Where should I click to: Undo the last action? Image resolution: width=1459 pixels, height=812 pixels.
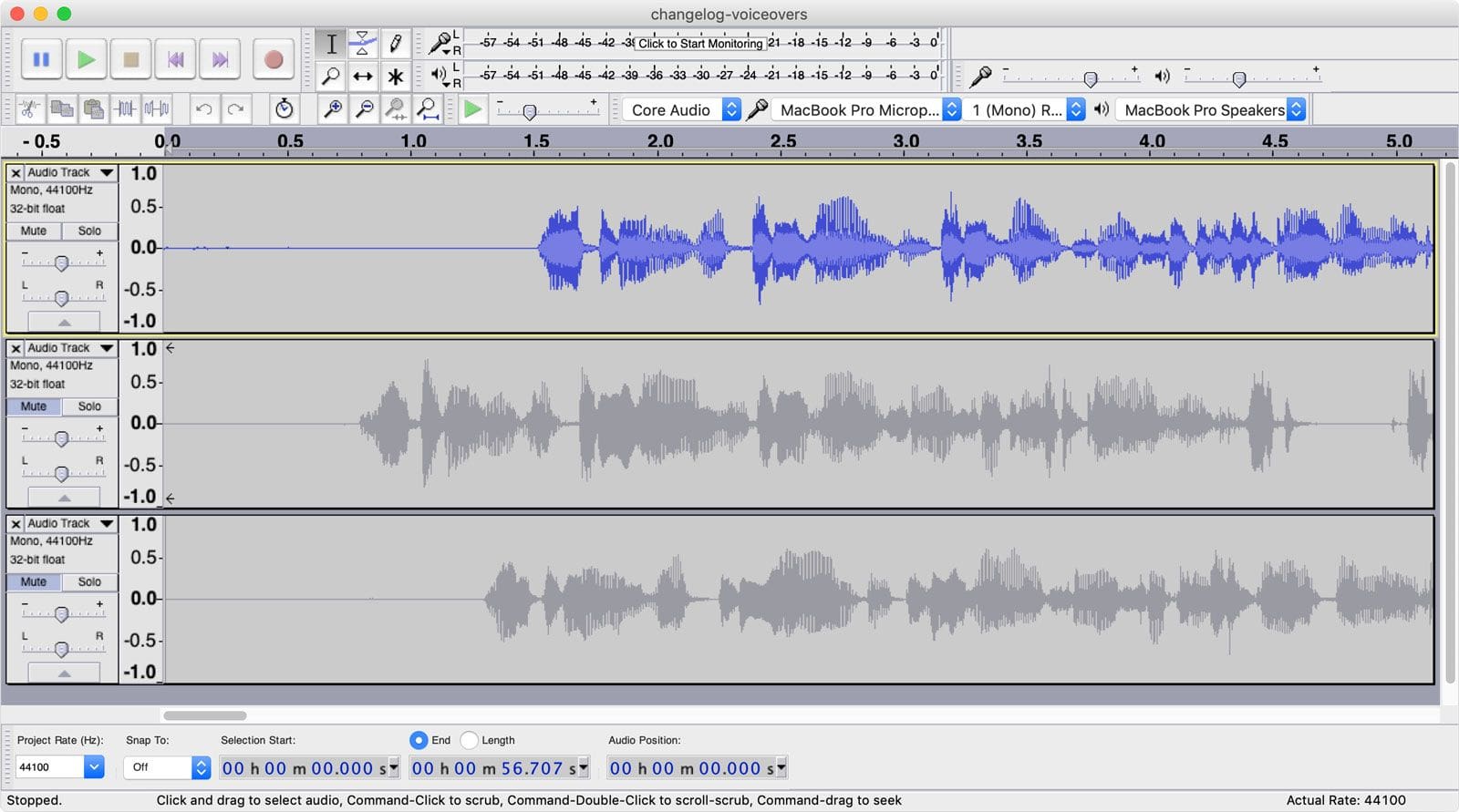coord(203,109)
